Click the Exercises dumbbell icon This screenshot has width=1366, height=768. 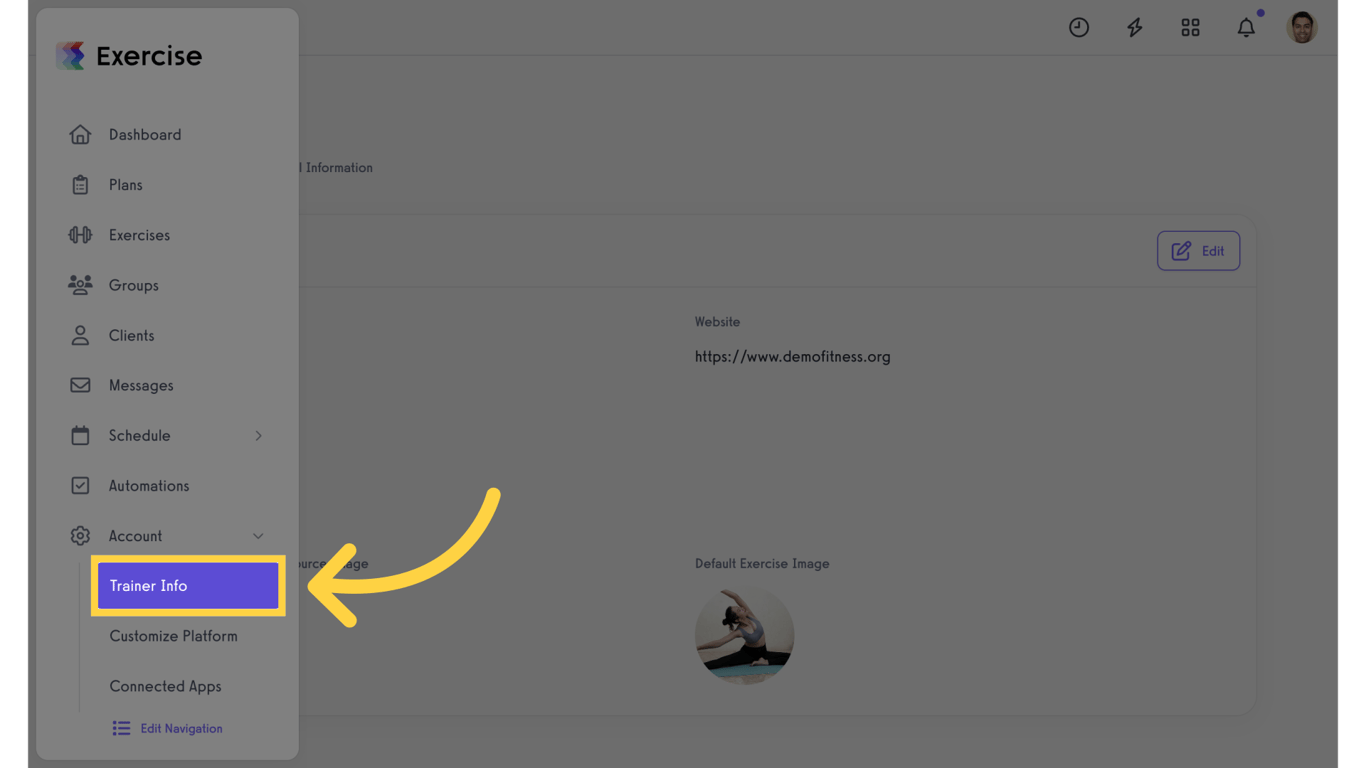(x=80, y=235)
